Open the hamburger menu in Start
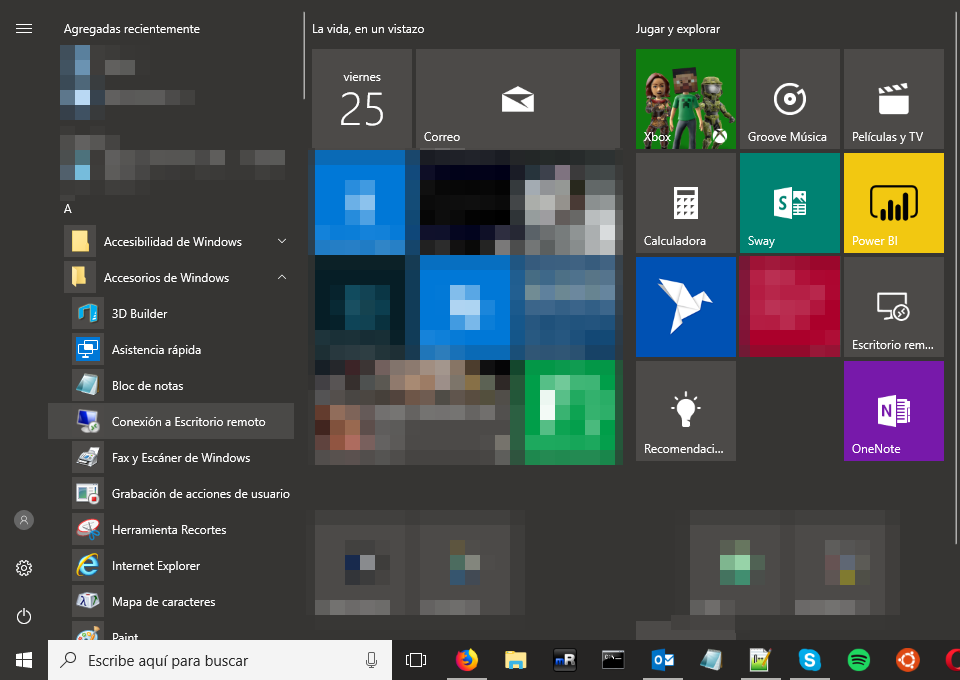The height and width of the screenshot is (680, 960). (x=24, y=29)
